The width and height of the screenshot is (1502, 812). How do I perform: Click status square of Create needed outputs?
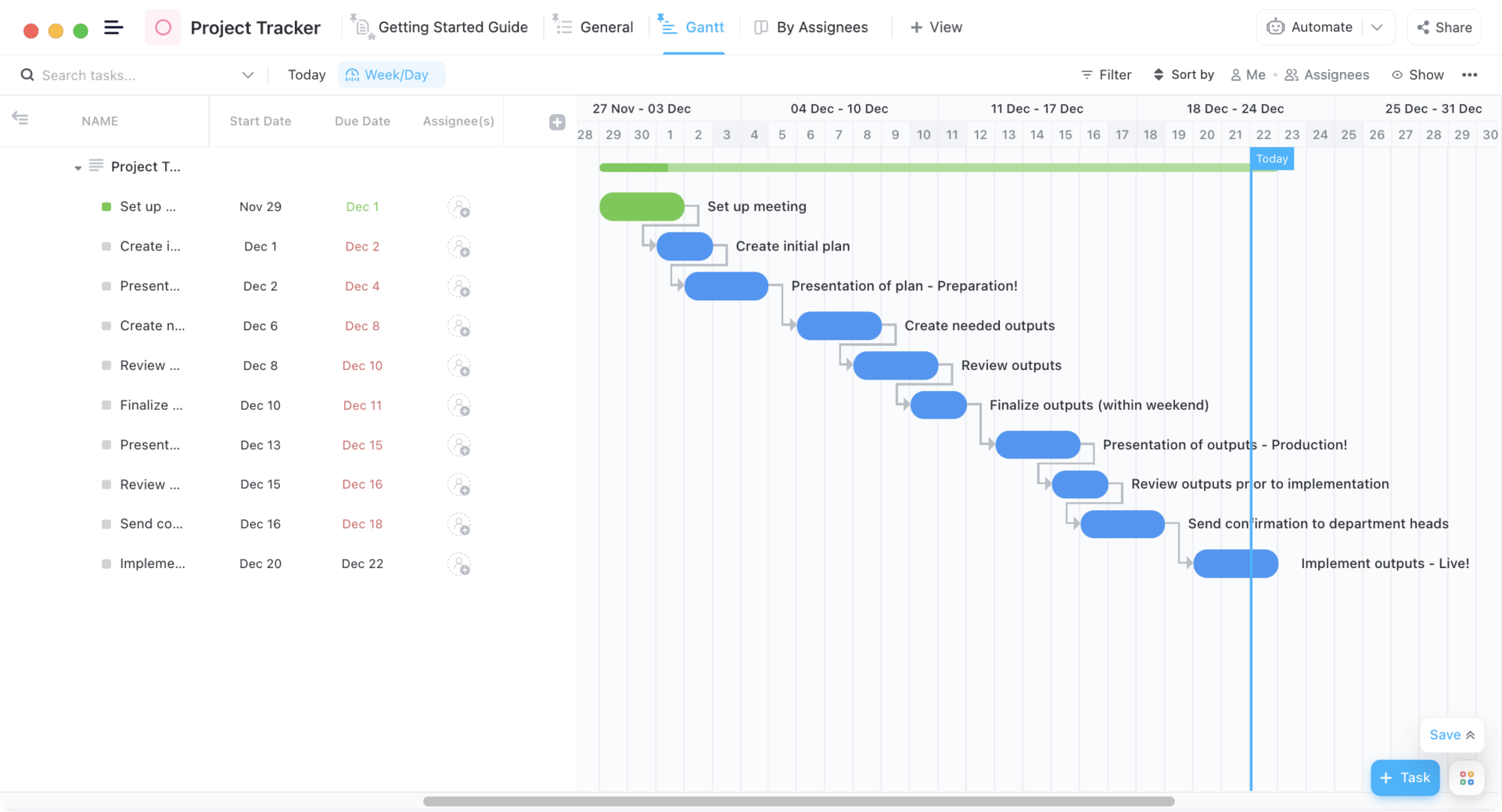coord(106,326)
